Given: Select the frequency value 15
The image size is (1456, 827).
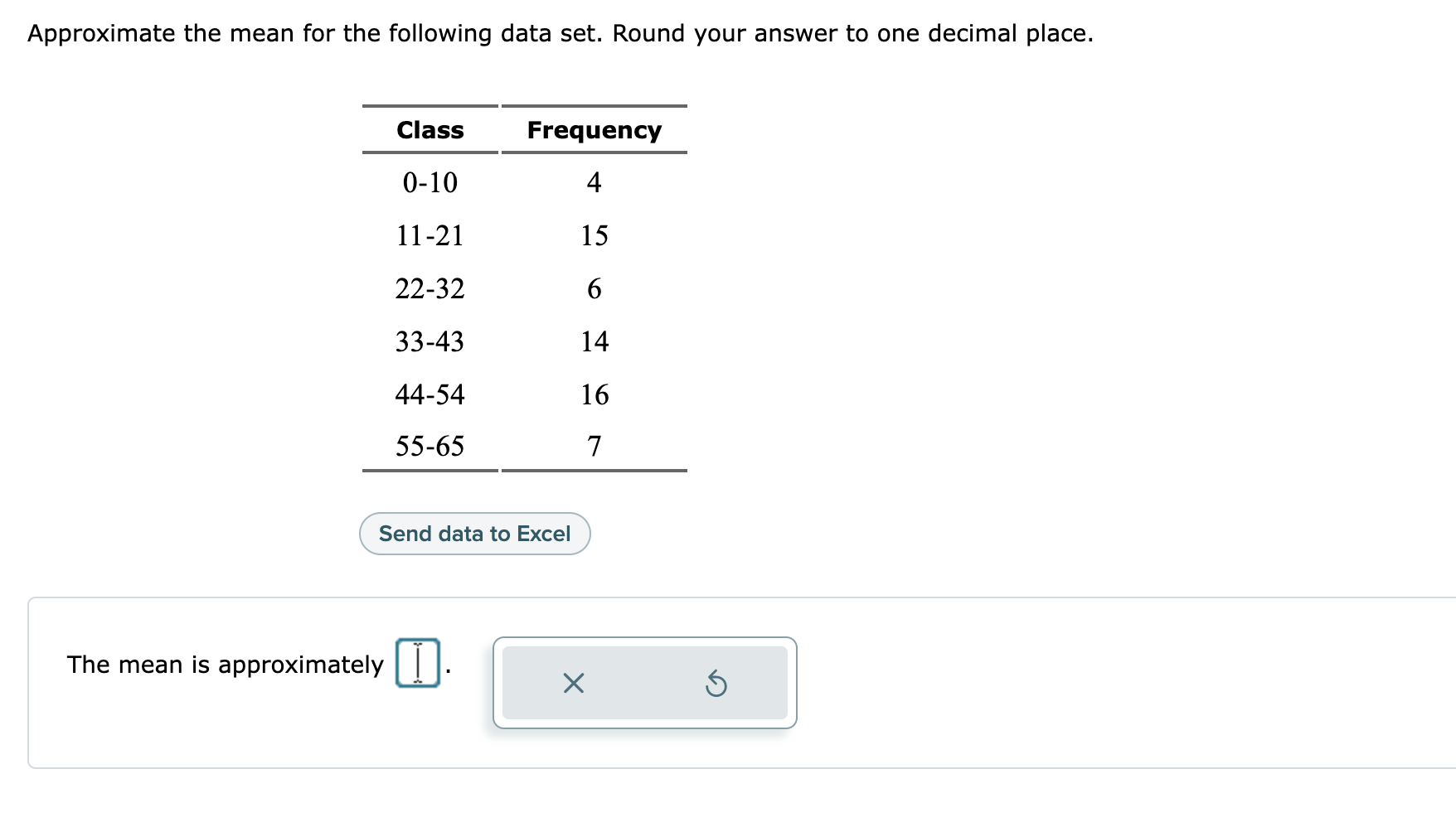Looking at the screenshot, I should 594,235.
